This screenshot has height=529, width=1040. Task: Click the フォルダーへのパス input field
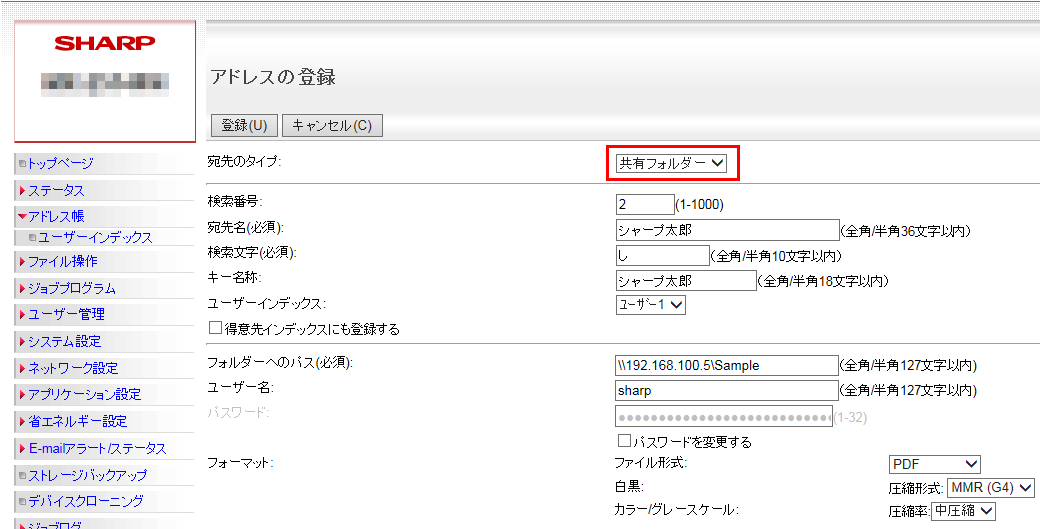(726, 365)
